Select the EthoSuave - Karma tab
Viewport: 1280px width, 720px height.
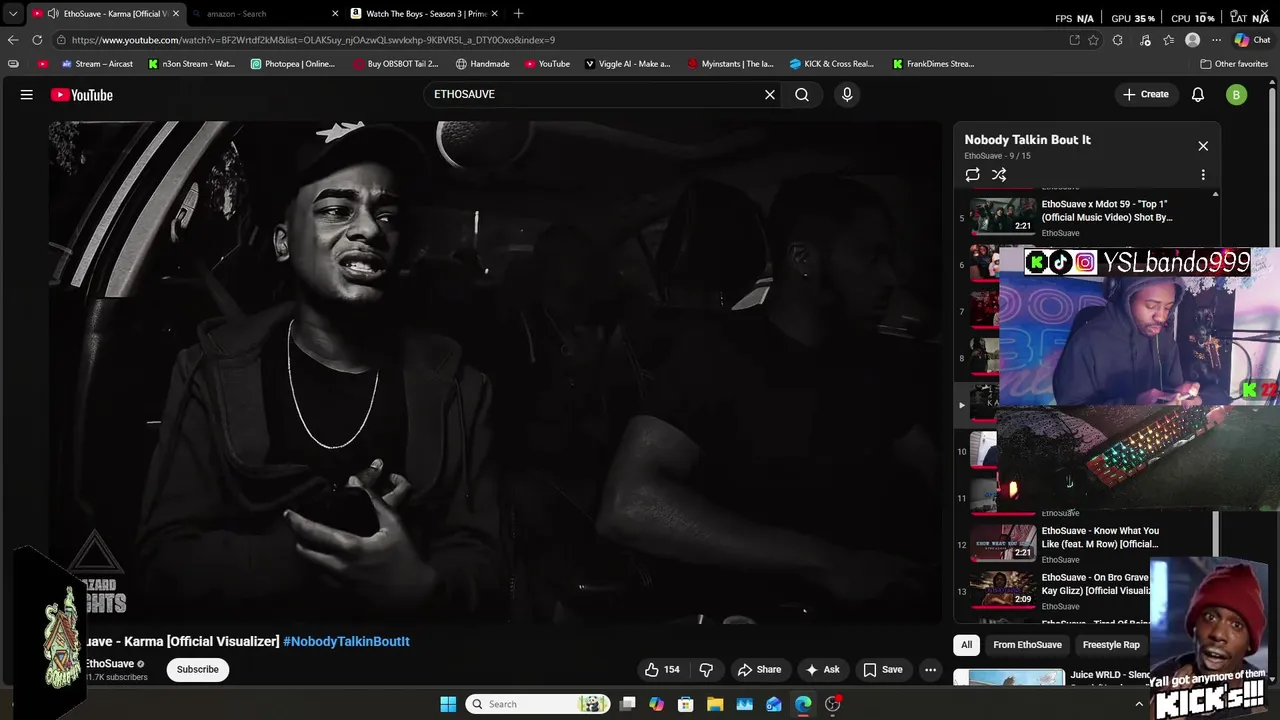click(x=105, y=14)
